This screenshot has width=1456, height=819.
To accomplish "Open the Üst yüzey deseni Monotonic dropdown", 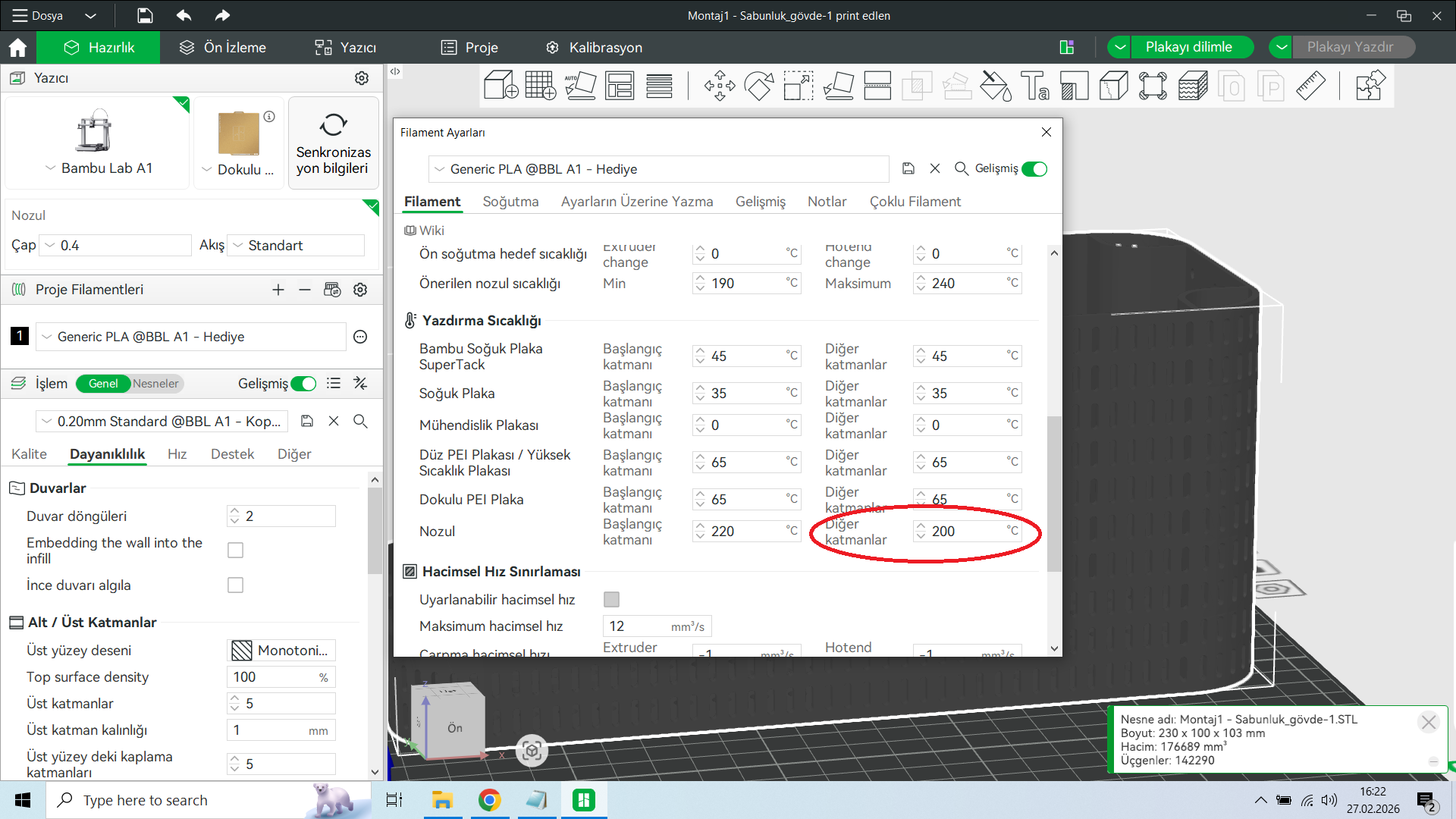I will [x=281, y=651].
